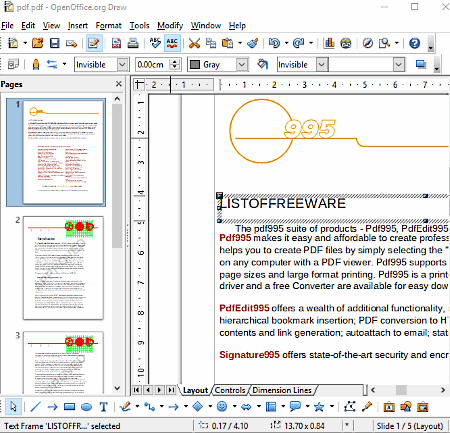The height and width of the screenshot is (433, 450).
Task: Click the Hyperlink globe icon
Action: pos(346,43)
